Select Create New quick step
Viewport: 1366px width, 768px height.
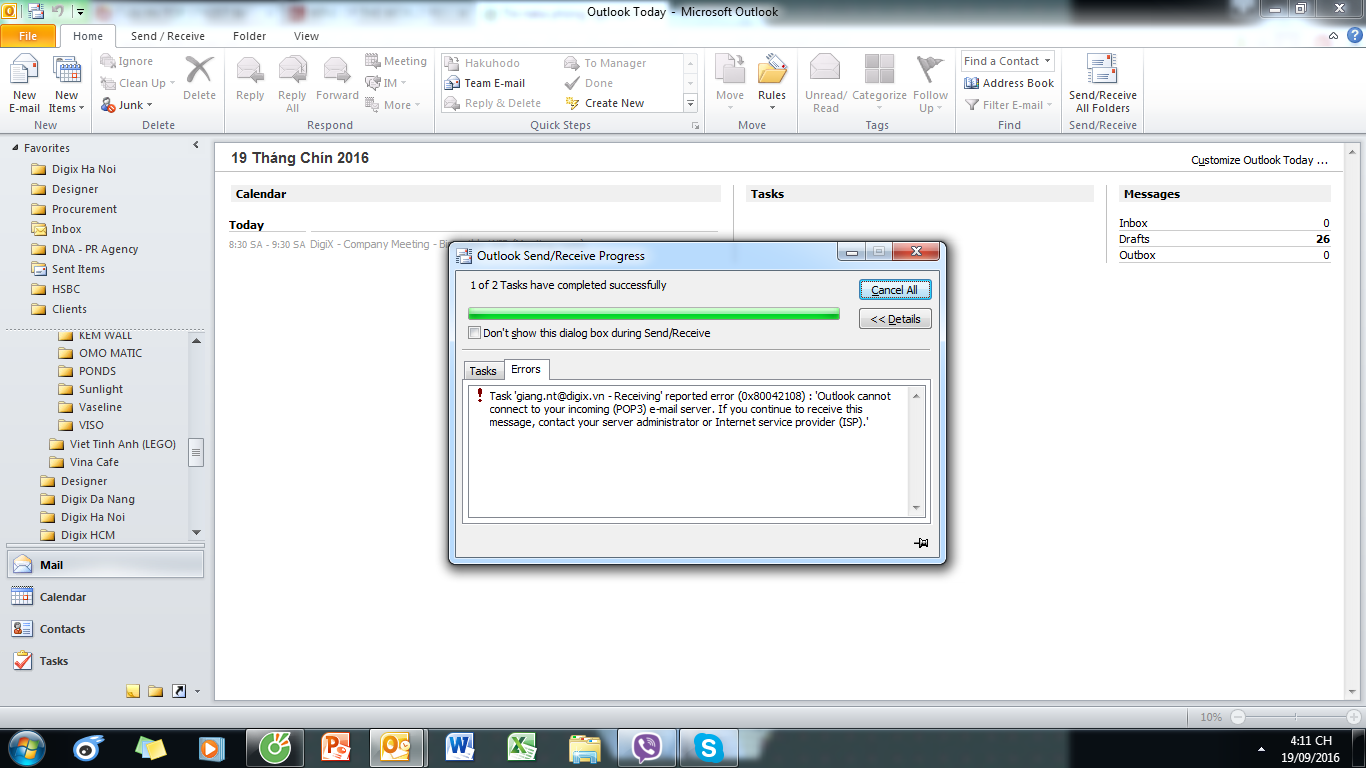click(x=614, y=103)
